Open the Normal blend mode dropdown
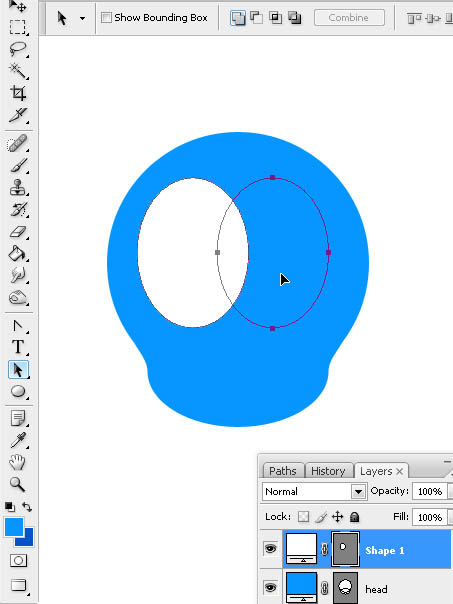Image resolution: width=453 pixels, height=604 pixels. point(314,492)
